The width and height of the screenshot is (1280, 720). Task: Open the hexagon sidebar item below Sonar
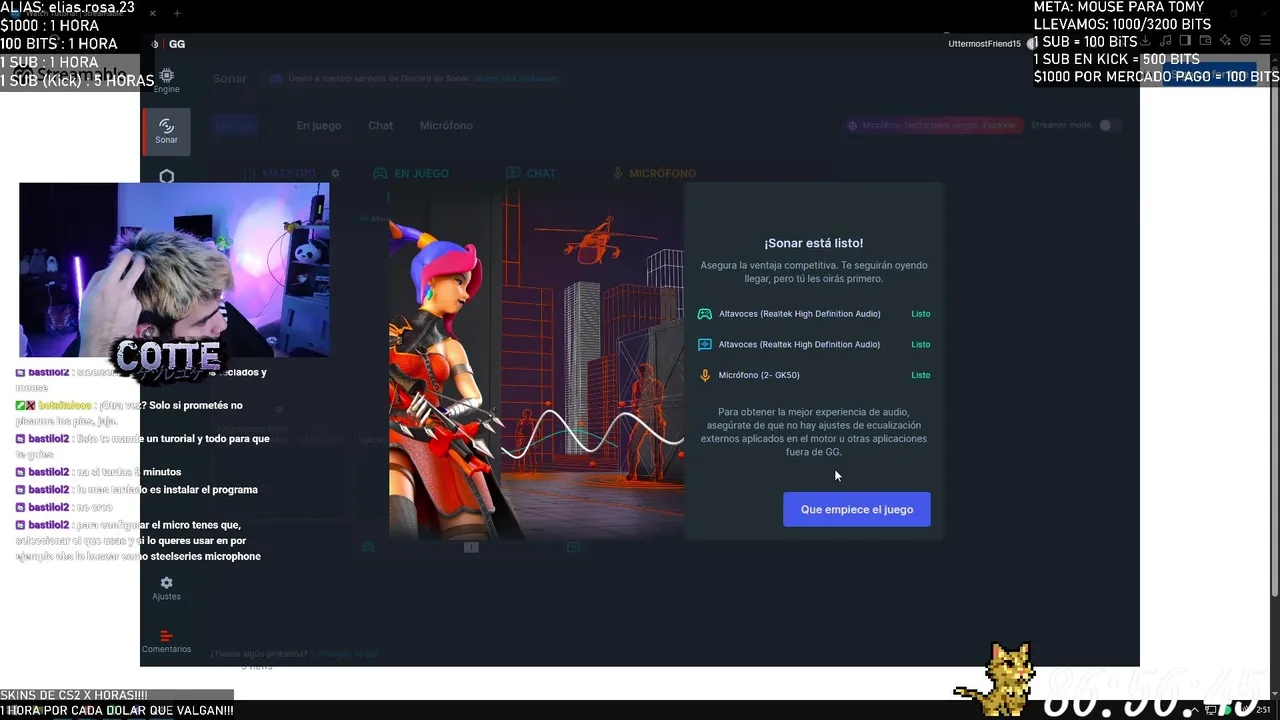pos(166,177)
